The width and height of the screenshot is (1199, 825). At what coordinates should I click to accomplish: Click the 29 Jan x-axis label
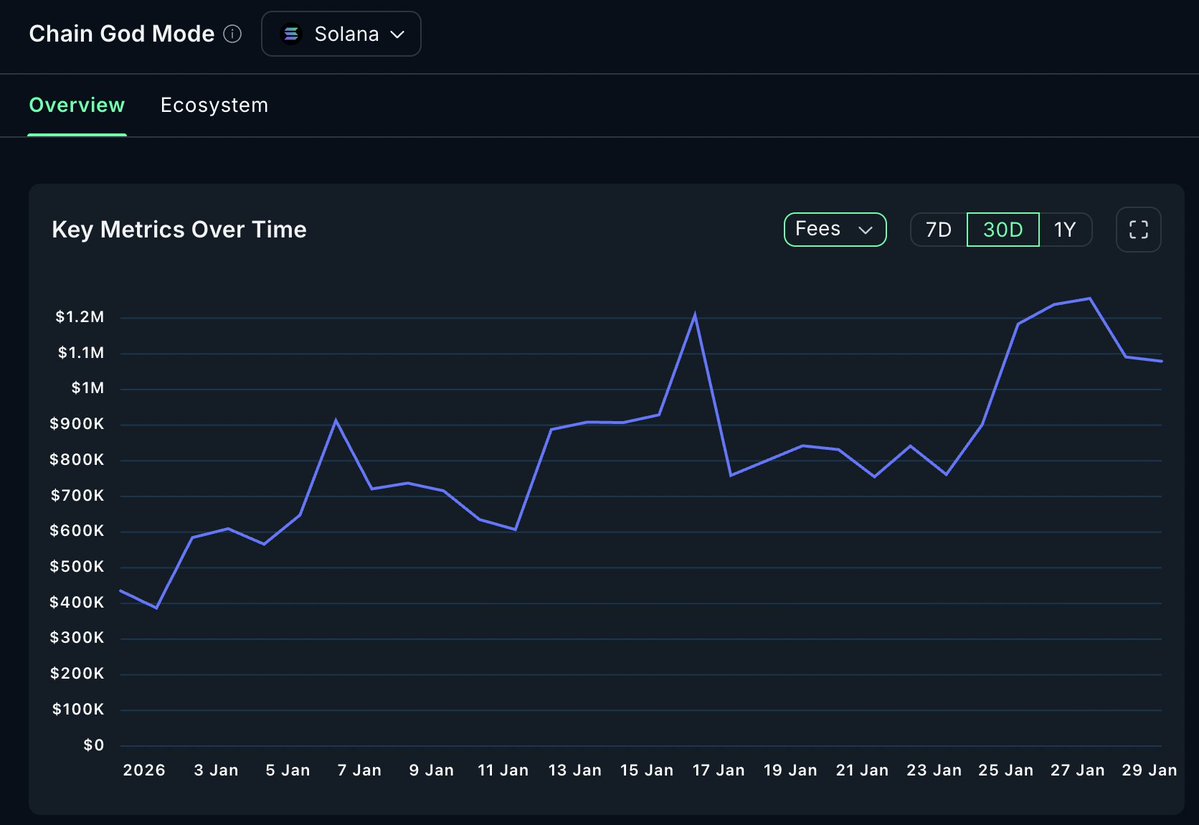coord(1149,770)
